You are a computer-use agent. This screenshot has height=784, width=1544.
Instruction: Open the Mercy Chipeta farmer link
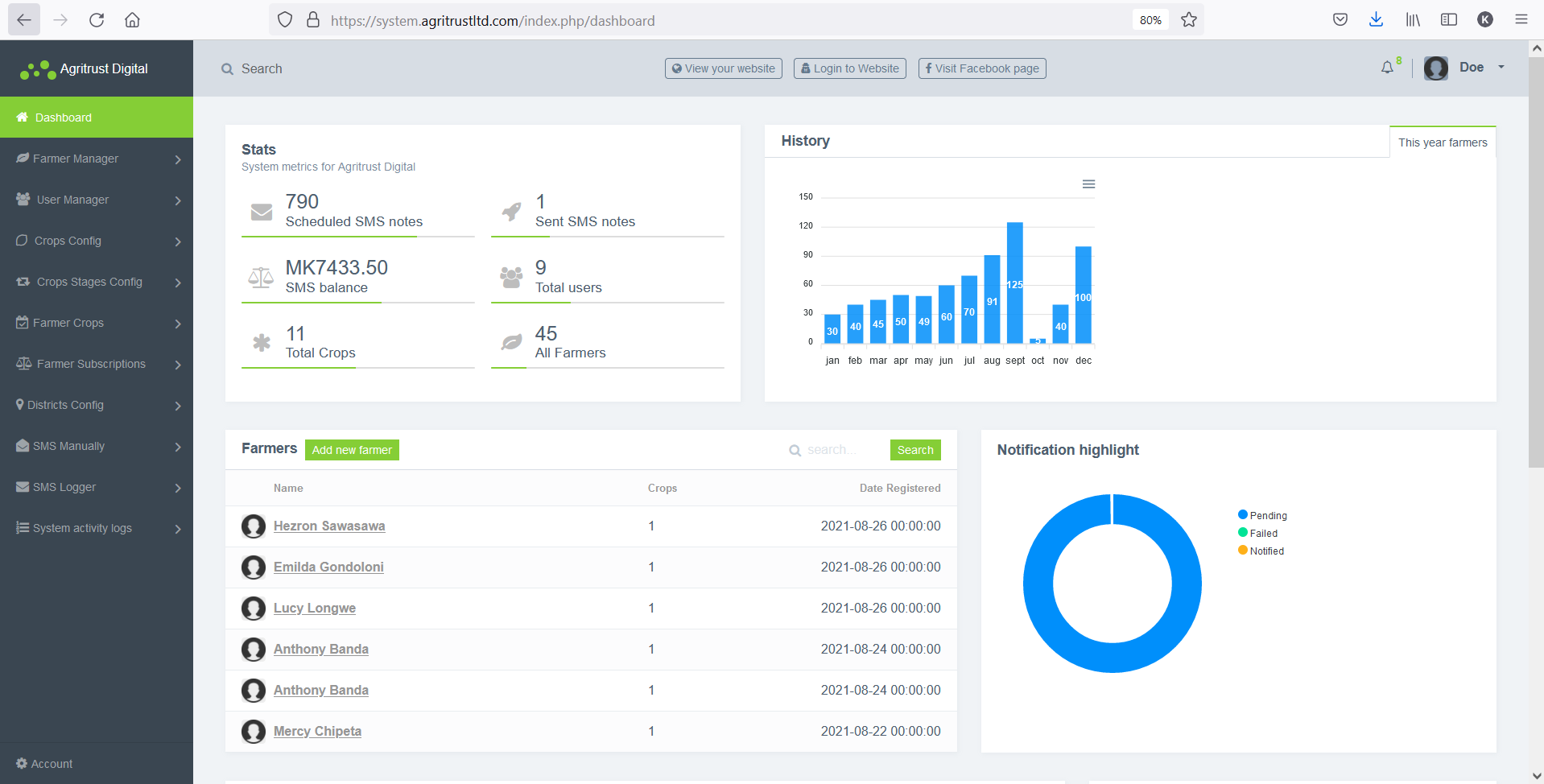point(317,732)
